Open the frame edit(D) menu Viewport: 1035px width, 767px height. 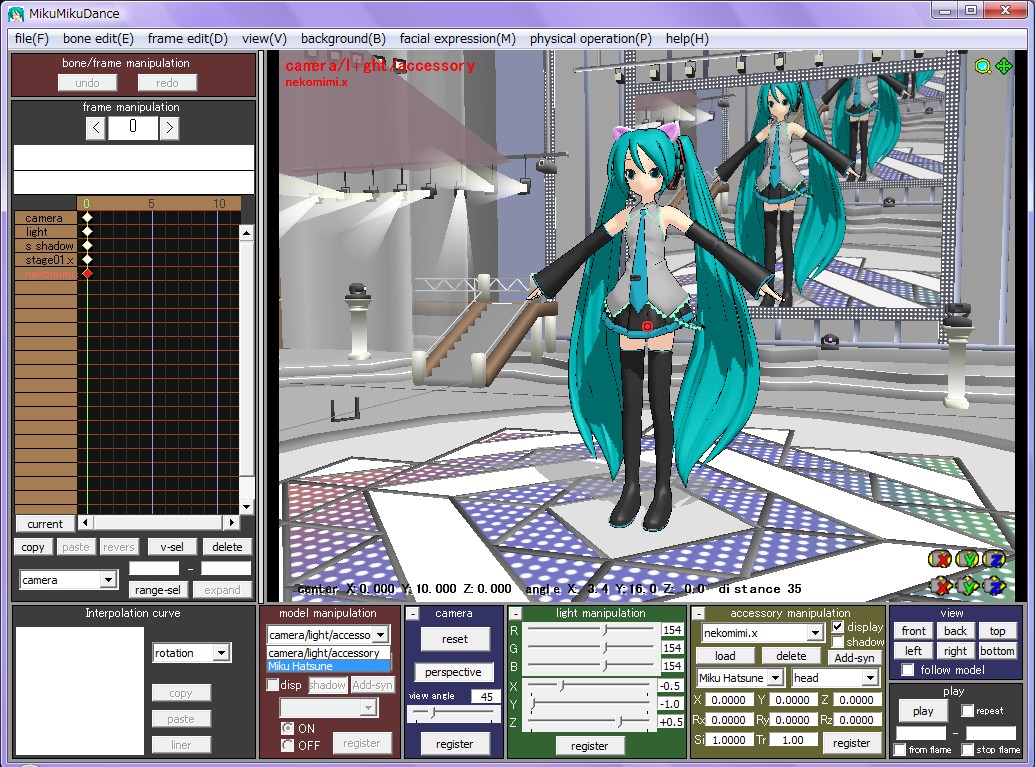[x=187, y=38]
